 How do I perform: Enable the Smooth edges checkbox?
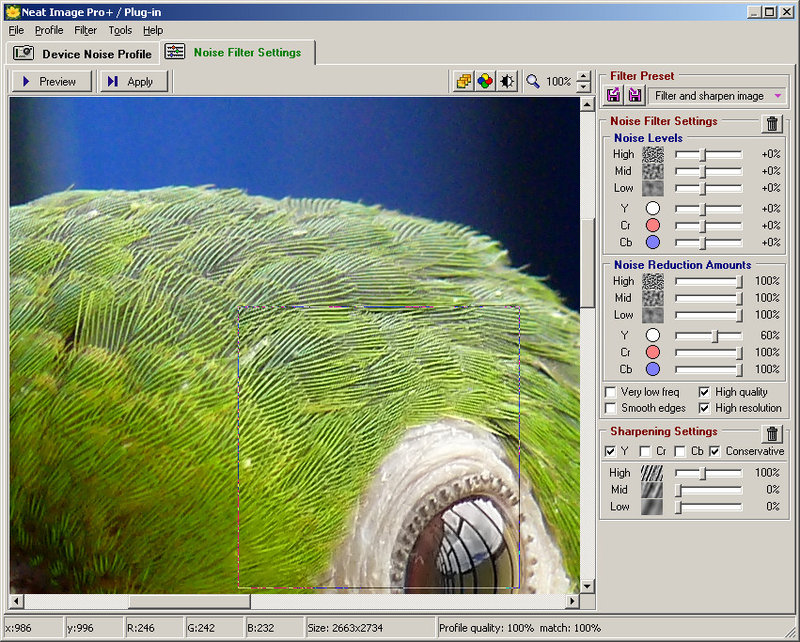(610, 408)
